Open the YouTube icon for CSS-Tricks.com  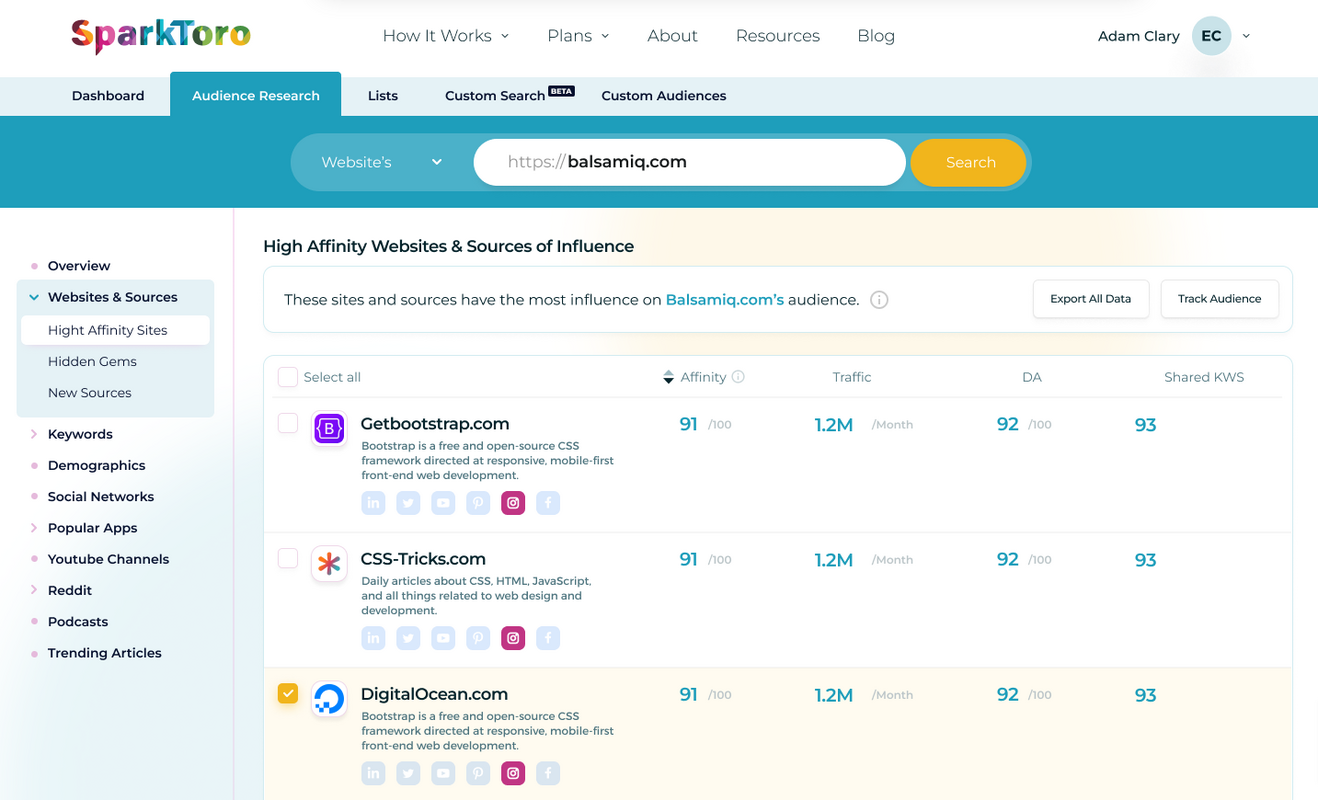coord(443,638)
